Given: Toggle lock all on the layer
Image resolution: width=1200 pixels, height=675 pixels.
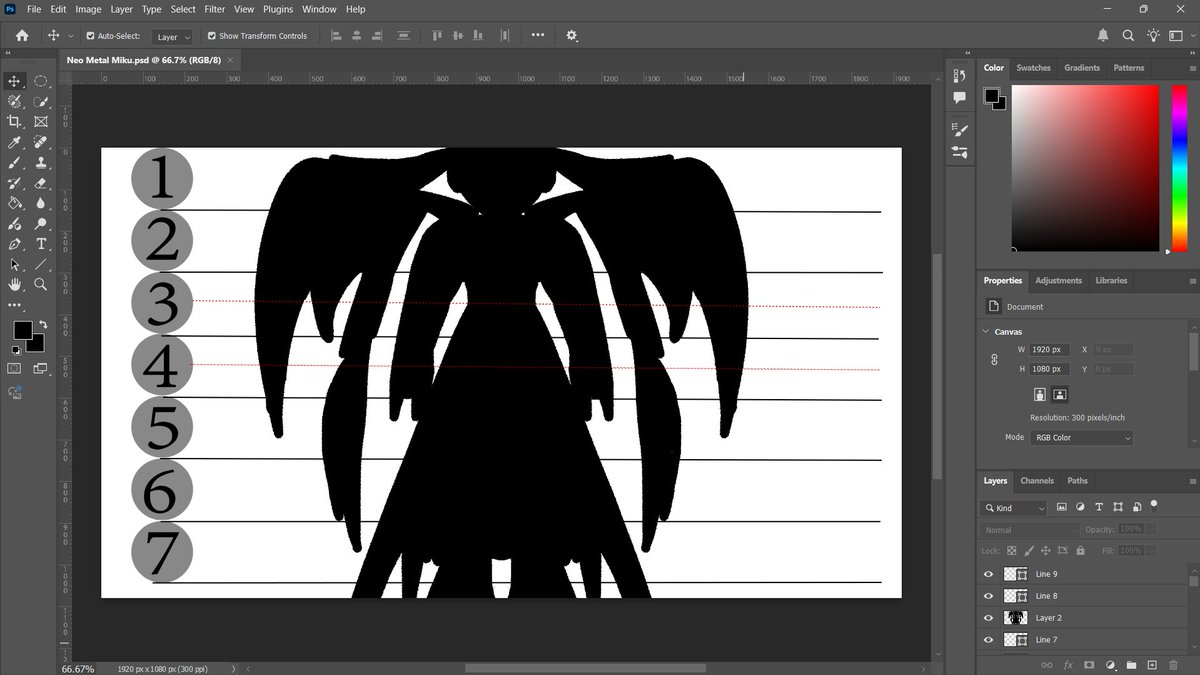Looking at the screenshot, I should pos(1080,551).
